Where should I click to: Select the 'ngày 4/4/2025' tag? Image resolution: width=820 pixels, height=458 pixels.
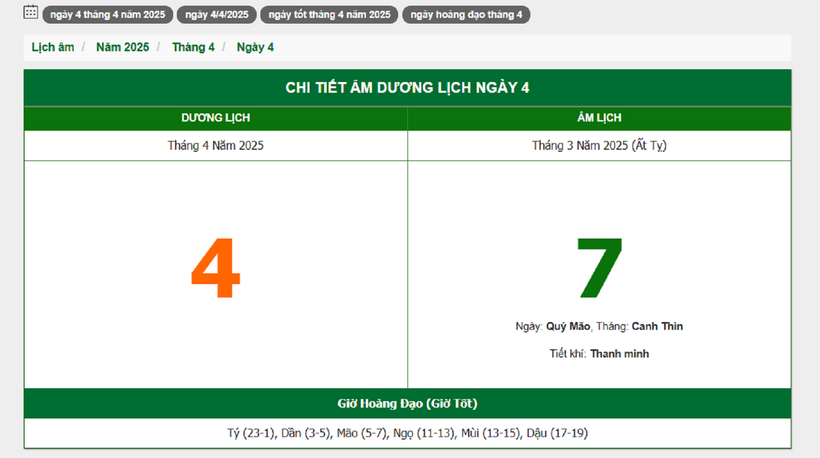[x=216, y=15]
